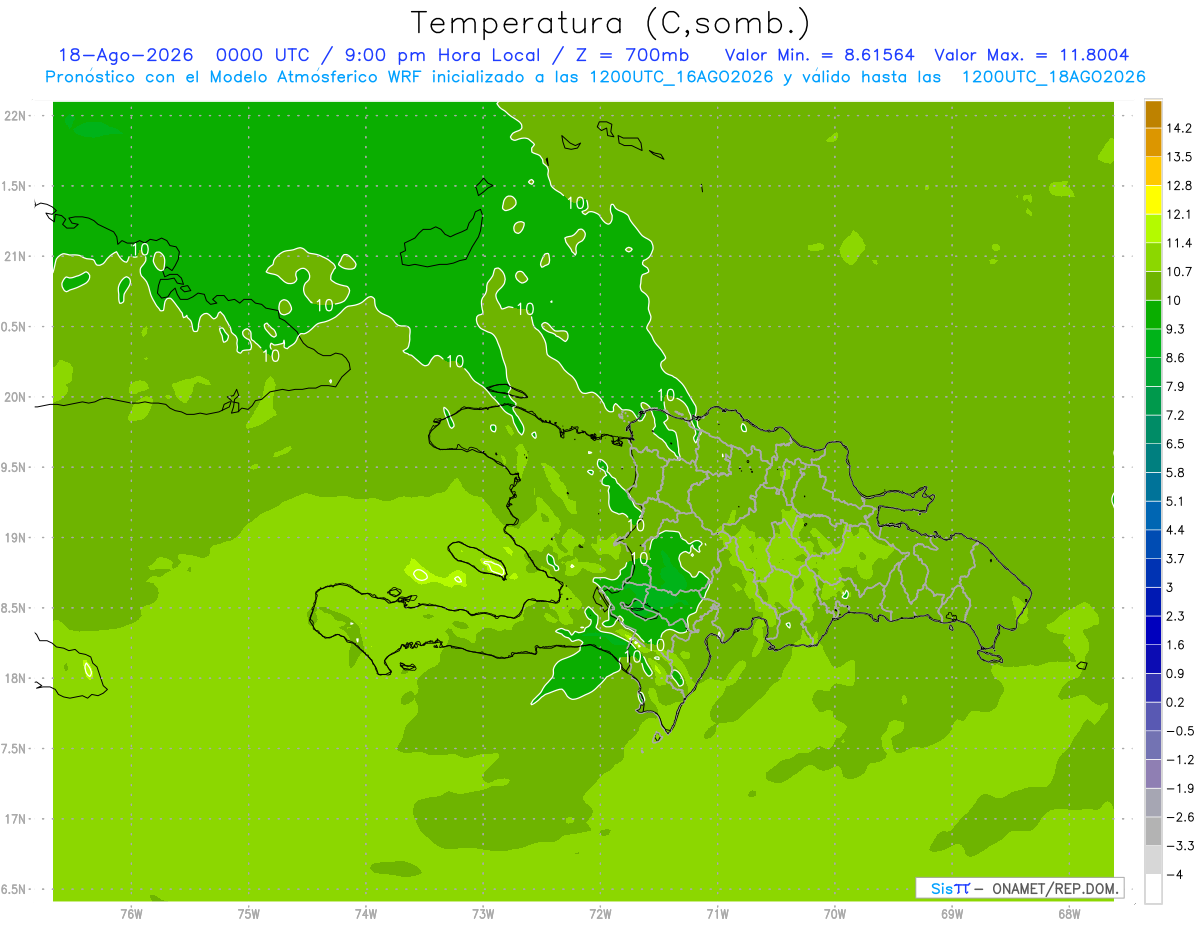The image size is (1200, 927).
Task: Click the colorbar label "12.1"
Action: (1179, 214)
